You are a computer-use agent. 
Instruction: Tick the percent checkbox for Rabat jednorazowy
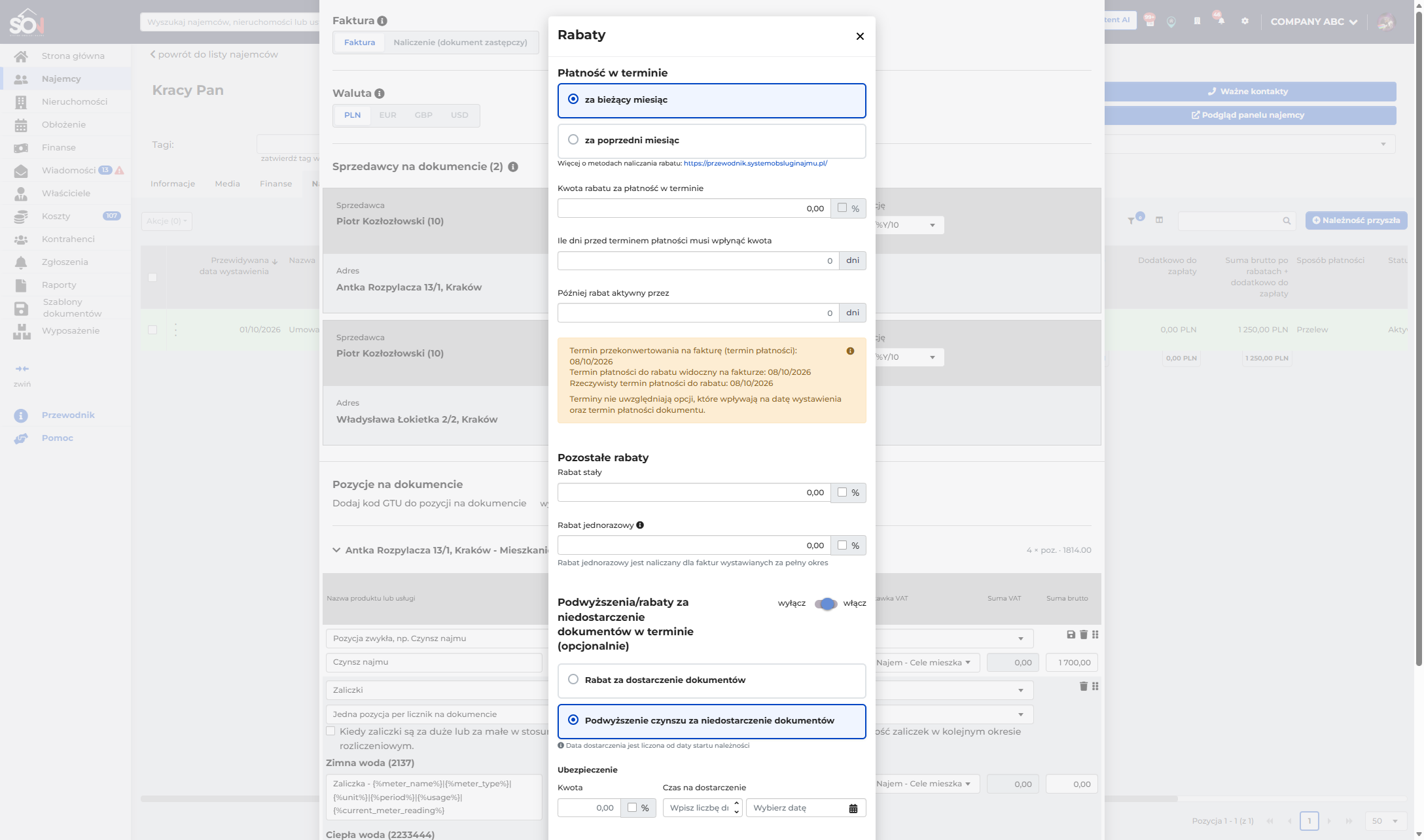pyautogui.click(x=842, y=545)
